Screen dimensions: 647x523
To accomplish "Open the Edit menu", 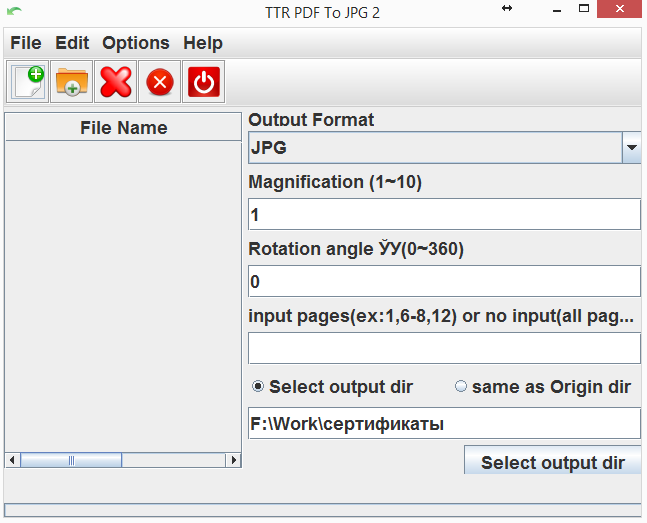I will 72,43.
